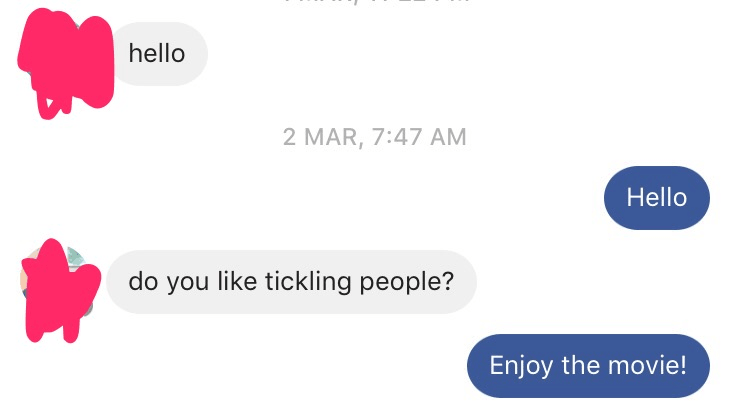The height and width of the screenshot is (403, 750).
Task: Click the word "like" in the tickling question
Action: click(234, 282)
